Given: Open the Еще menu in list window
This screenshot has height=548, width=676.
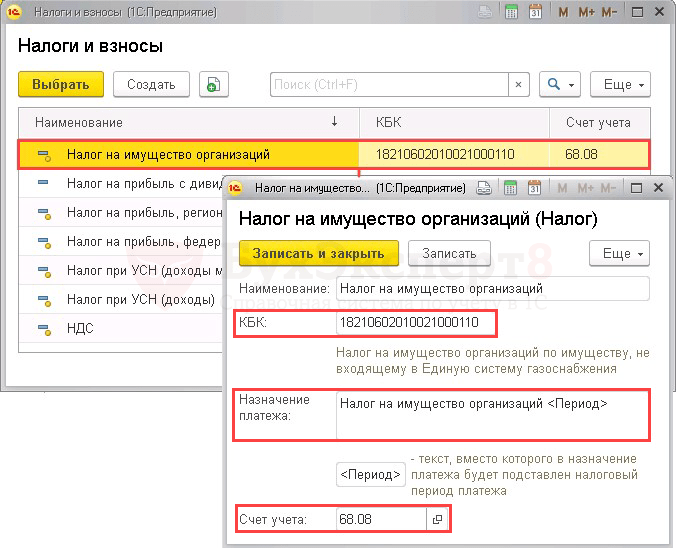Looking at the screenshot, I should (620, 84).
